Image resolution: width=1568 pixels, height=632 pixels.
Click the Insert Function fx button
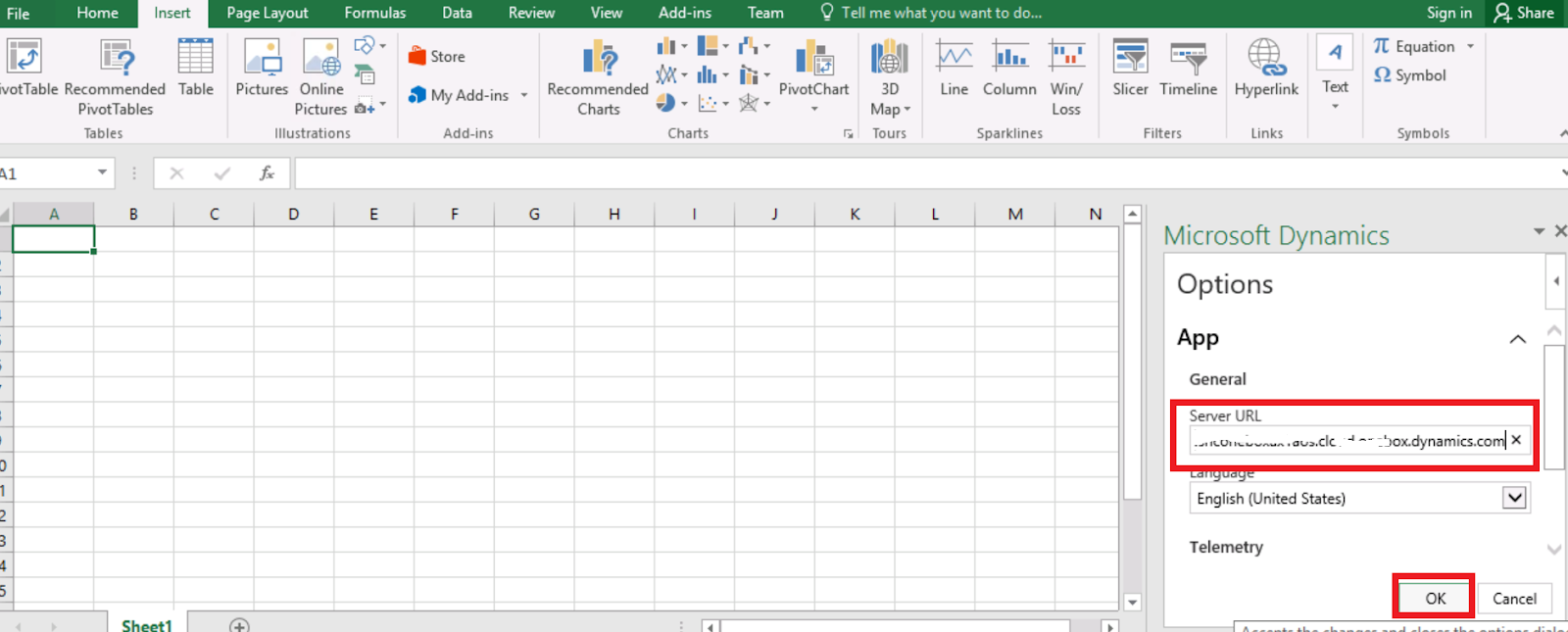pyautogui.click(x=267, y=173)
